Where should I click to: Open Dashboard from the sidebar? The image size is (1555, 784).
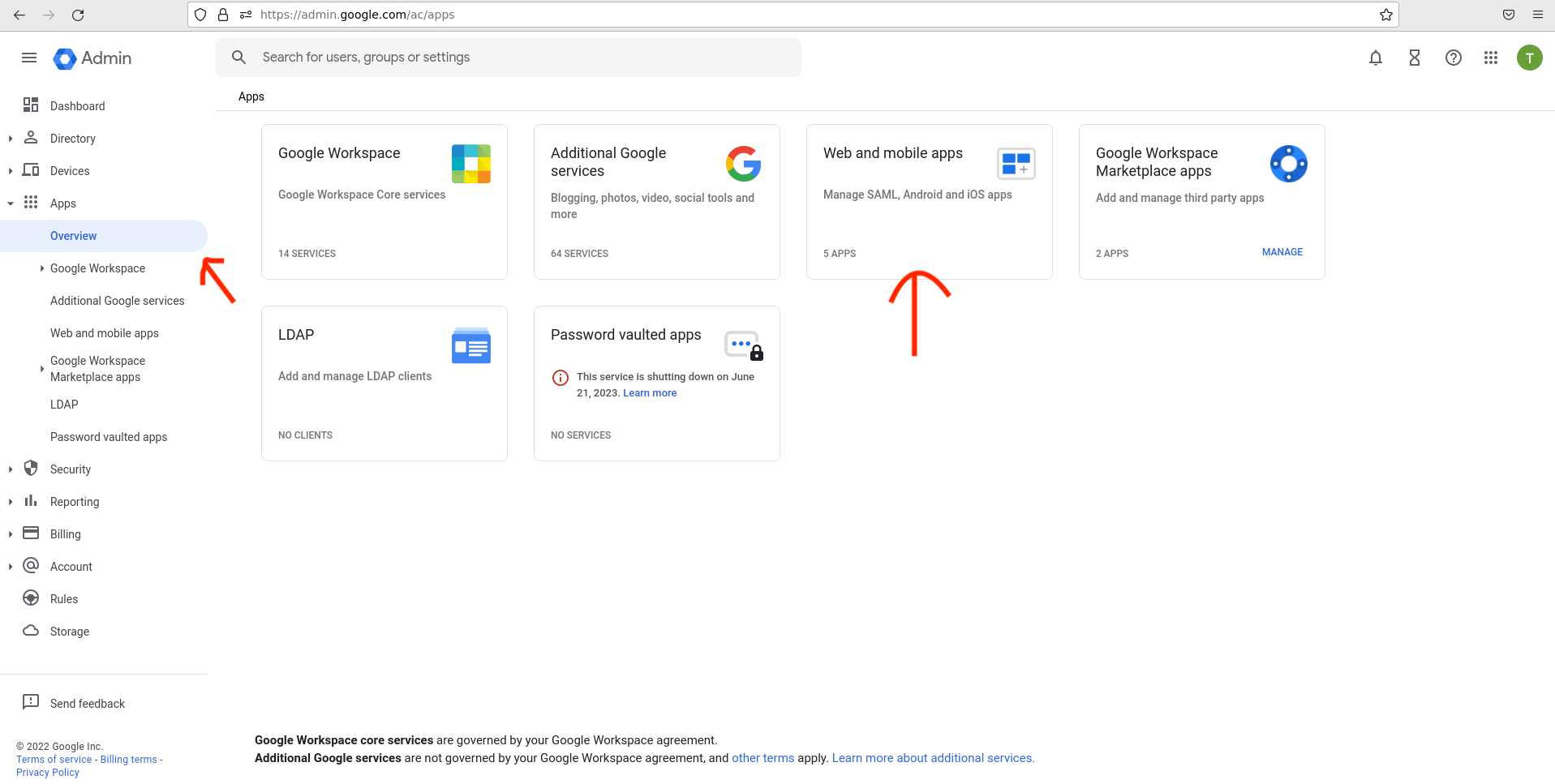(78, 106)
